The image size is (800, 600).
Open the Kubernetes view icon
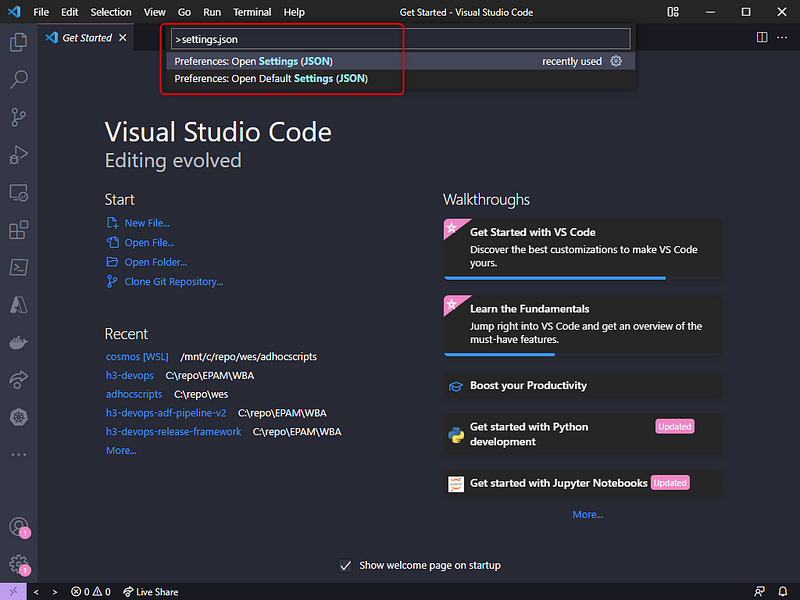[18, 416]
